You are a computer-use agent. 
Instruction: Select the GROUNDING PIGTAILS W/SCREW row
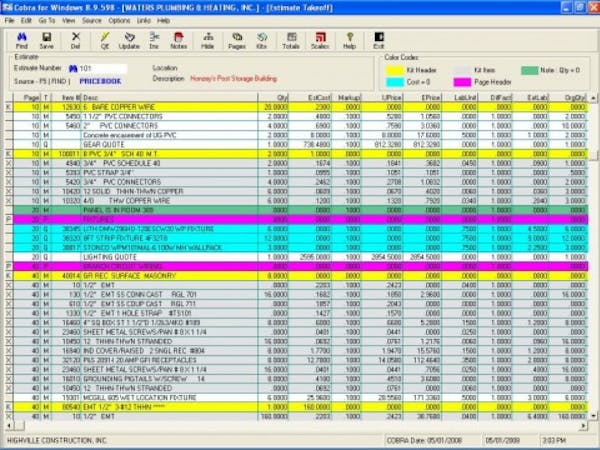pos(301,379)
